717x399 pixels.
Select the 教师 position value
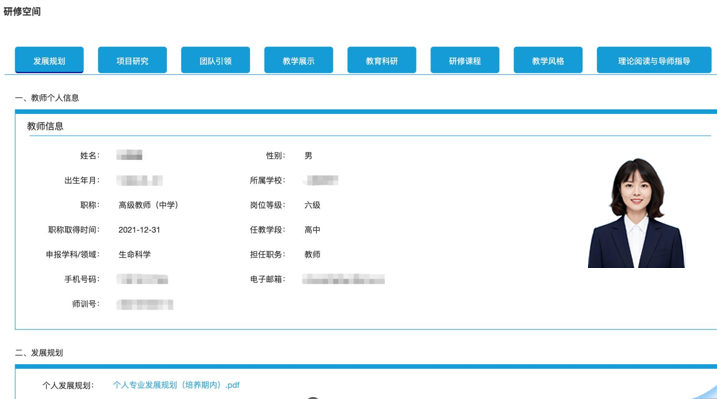(312, 255)
